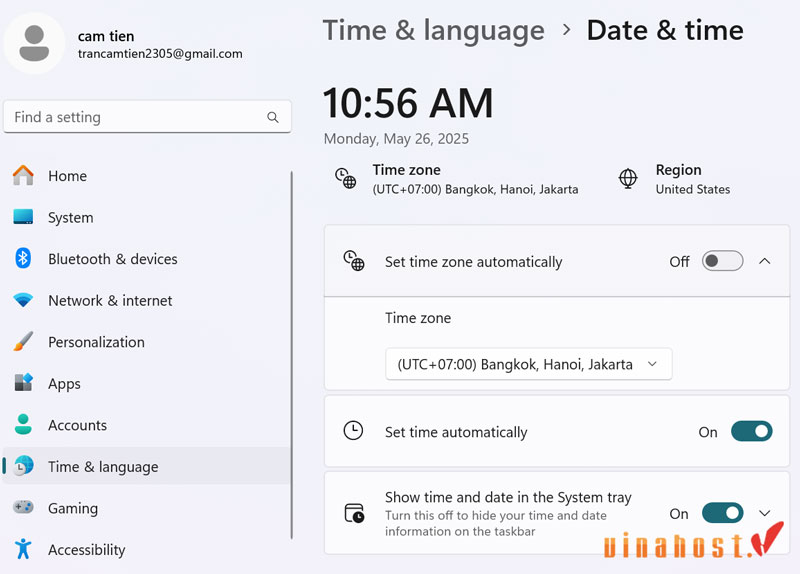Open the Time zone dropdown list
This screenshot has width=800, height=574.
click(x=529, y=364)
